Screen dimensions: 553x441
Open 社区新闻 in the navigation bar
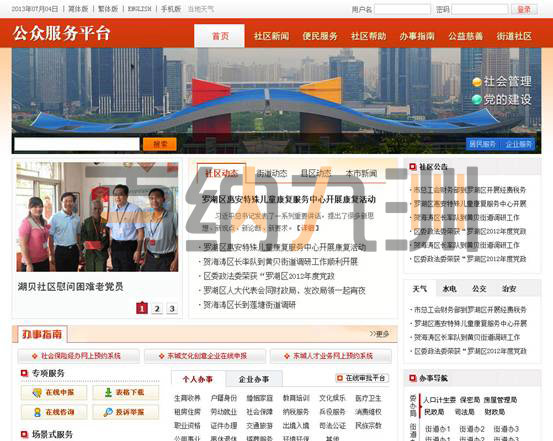coord(271,36)
